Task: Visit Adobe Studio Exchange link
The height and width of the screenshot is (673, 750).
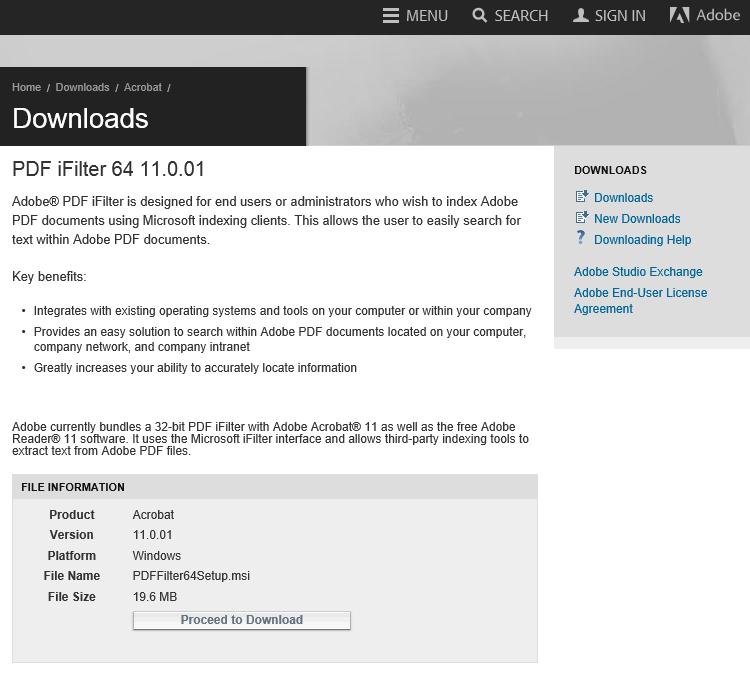Action: tap(638, 272)
